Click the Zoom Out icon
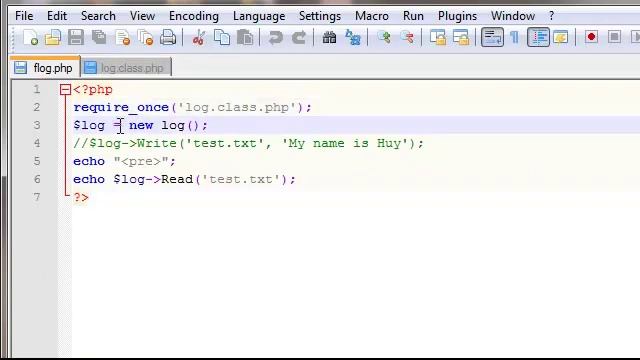 (407, 38)
